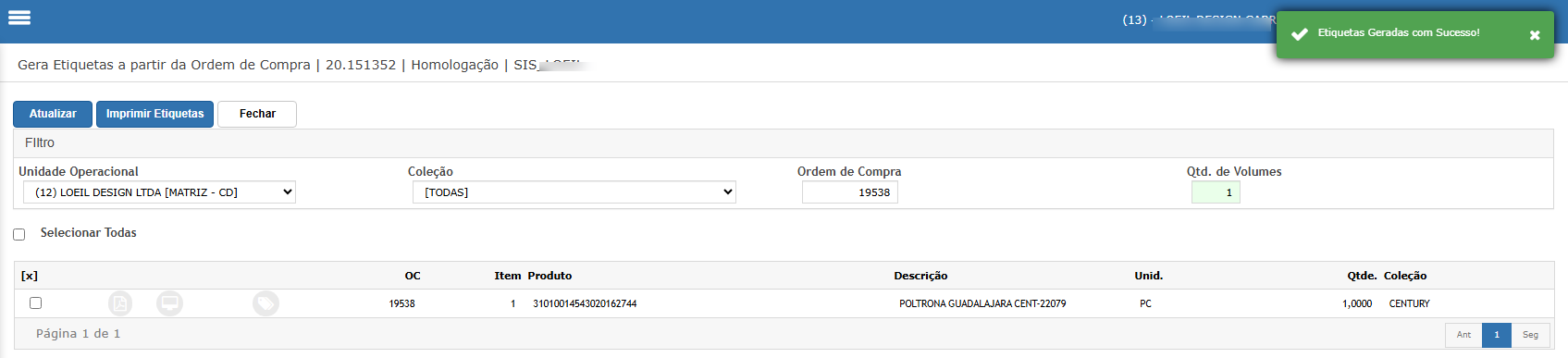
Task: Open the Unidade Operacional dropdown
Action: 159,192
